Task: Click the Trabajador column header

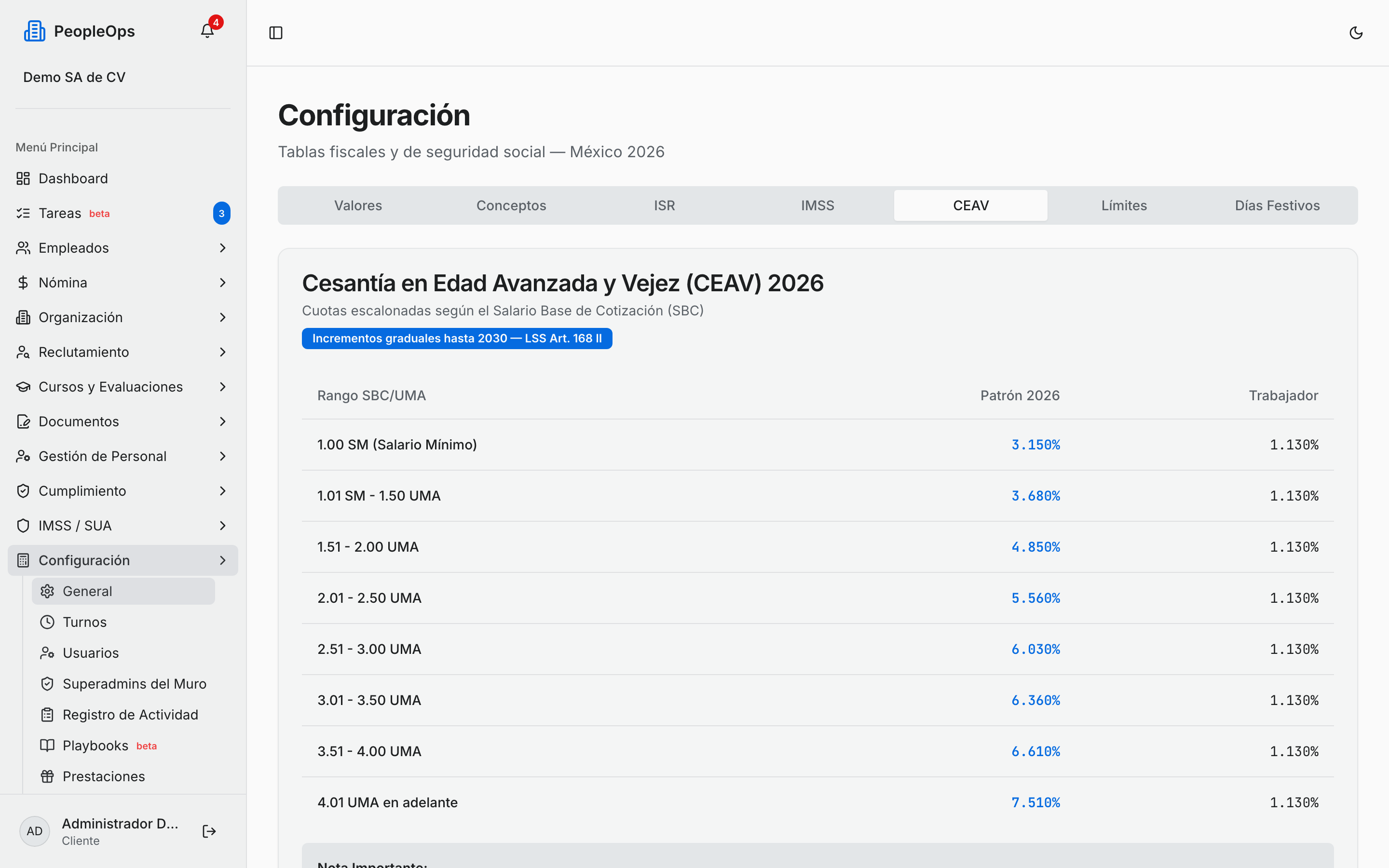Action: (1283, 395)
